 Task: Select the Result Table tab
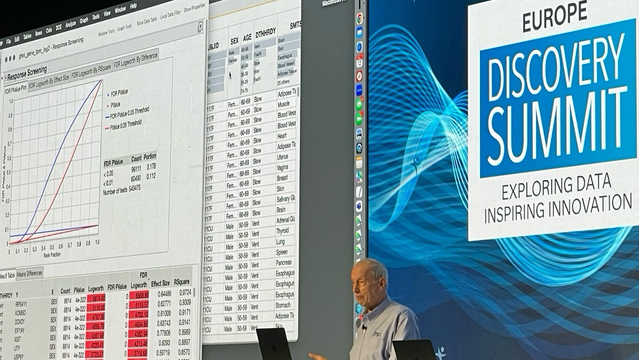click(7, 276)
